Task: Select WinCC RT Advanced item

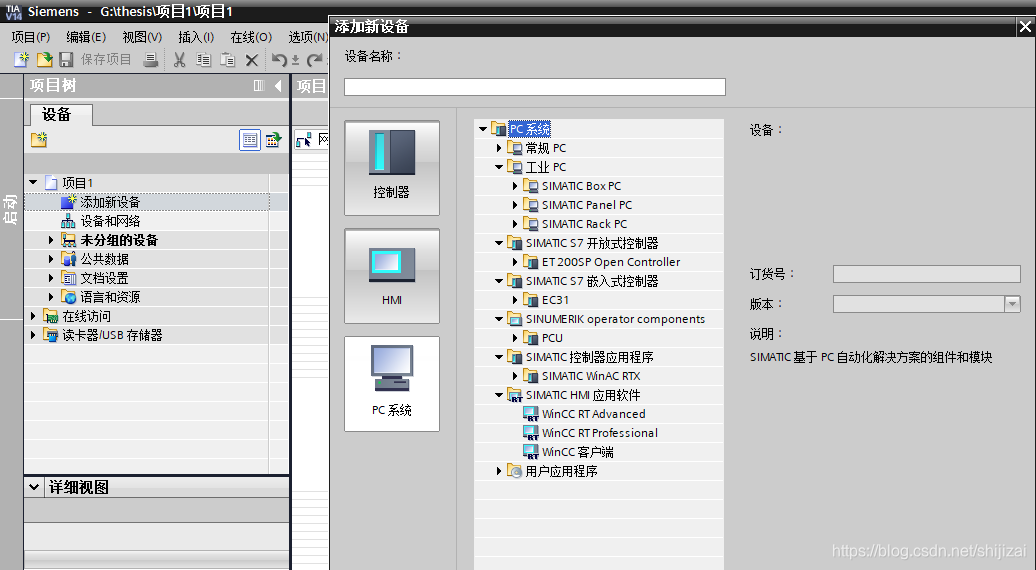Action: (x=593, y=414)
